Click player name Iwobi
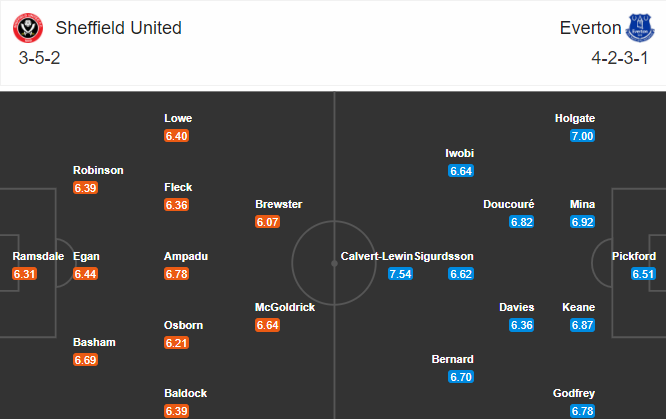The height and width of the screenshot is (419, 666). click(460, 153)
